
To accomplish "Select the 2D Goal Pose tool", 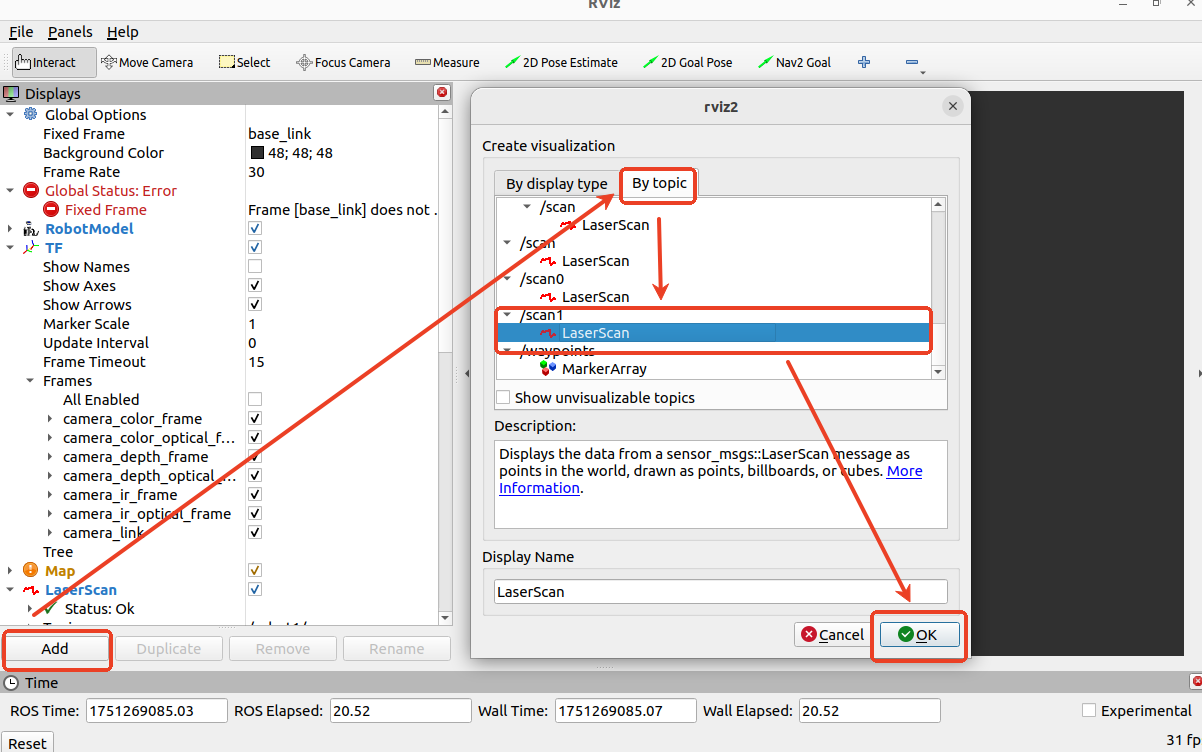I will 688,62.
